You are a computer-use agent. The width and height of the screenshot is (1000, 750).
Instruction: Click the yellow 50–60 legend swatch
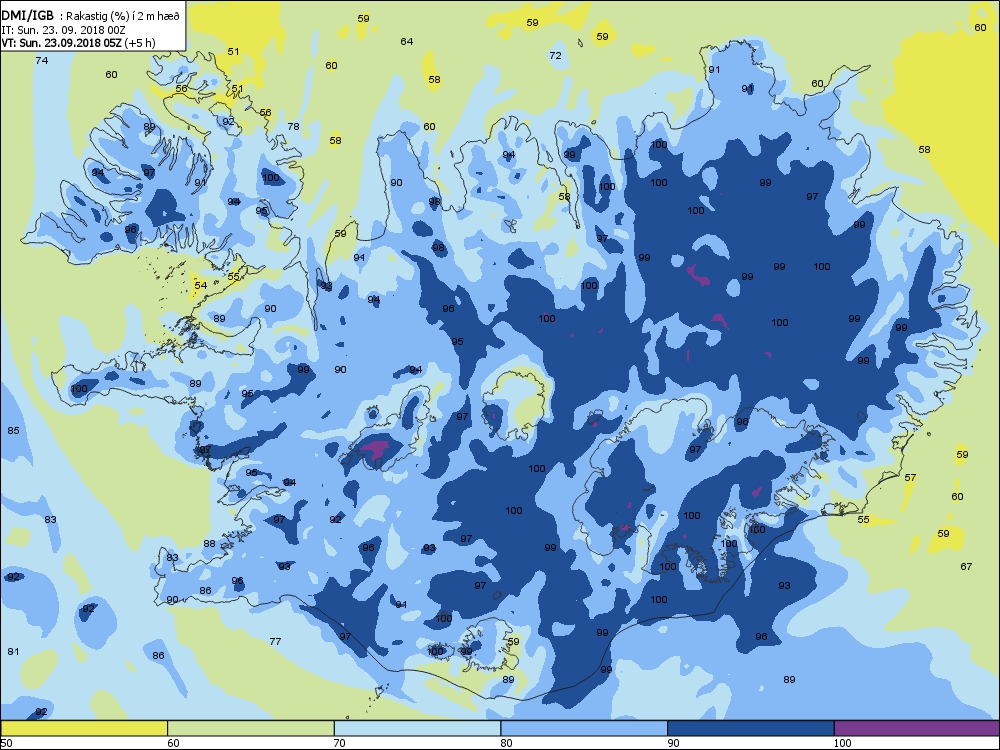[84, 728]
